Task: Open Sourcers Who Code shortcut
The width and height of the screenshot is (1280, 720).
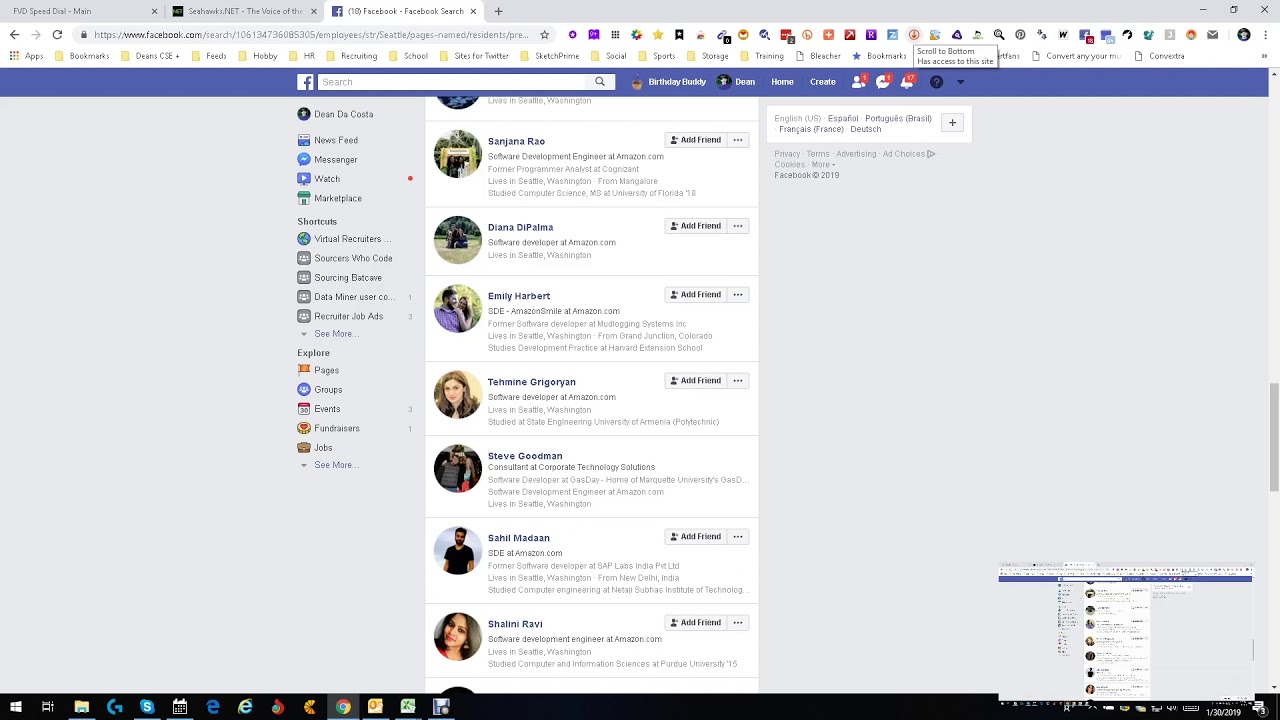Action: tap(345, 258)
